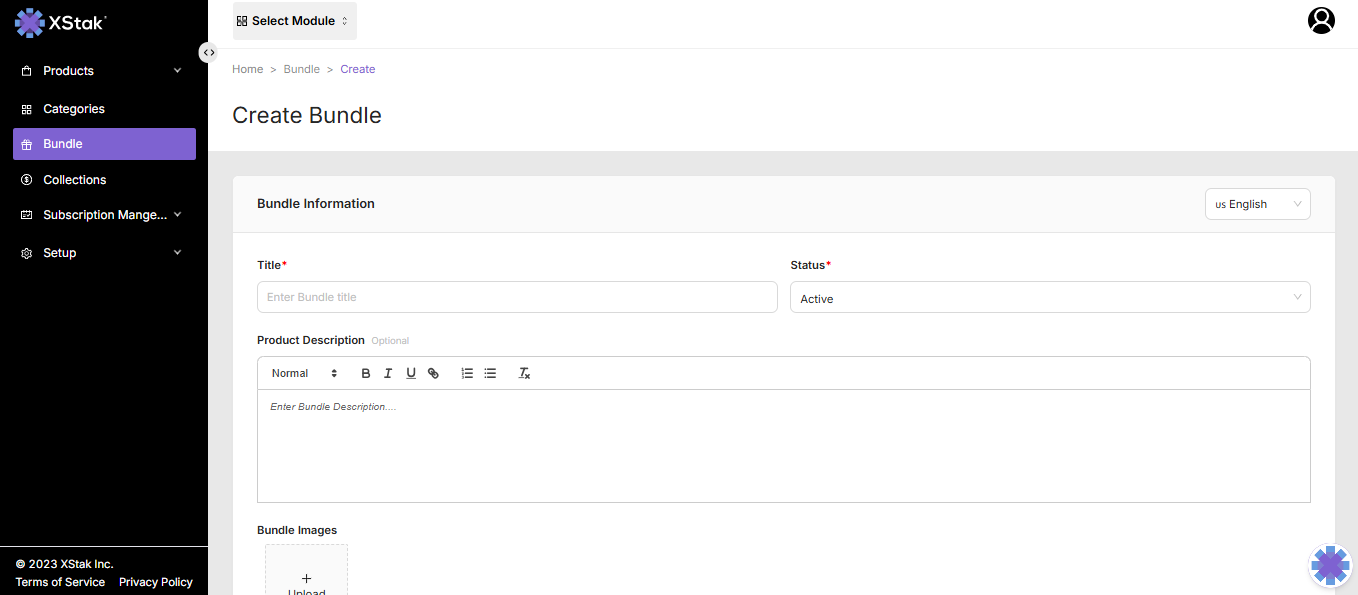Open the Status dropdown showing Active

pyautogui.click(x=1049, y=298)
